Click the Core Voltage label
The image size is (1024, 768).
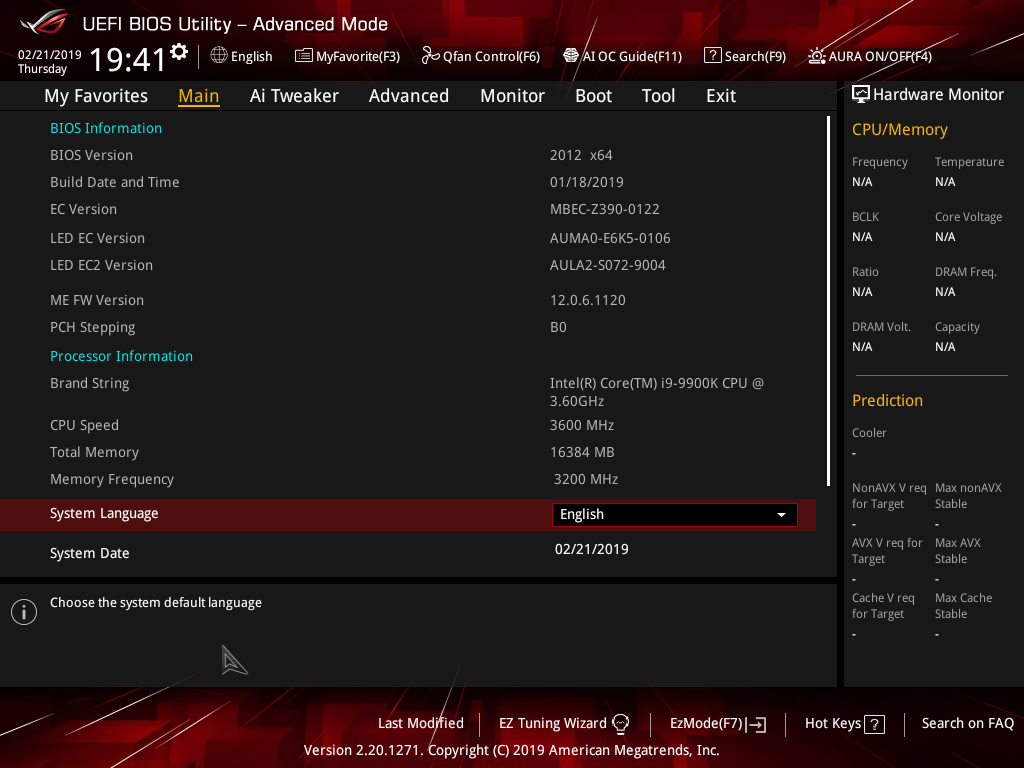click(968, 217)
